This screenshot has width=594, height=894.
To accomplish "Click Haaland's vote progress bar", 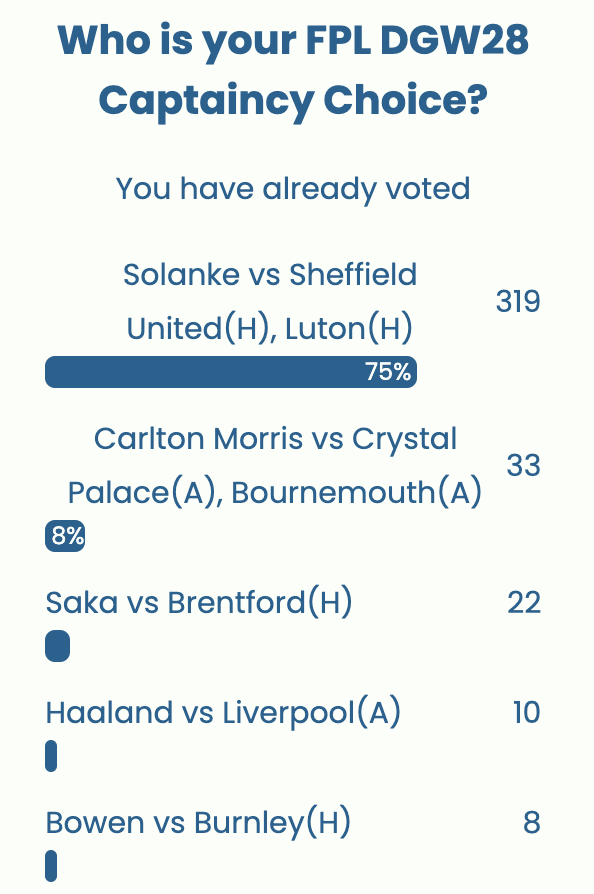I will (51, 757).
